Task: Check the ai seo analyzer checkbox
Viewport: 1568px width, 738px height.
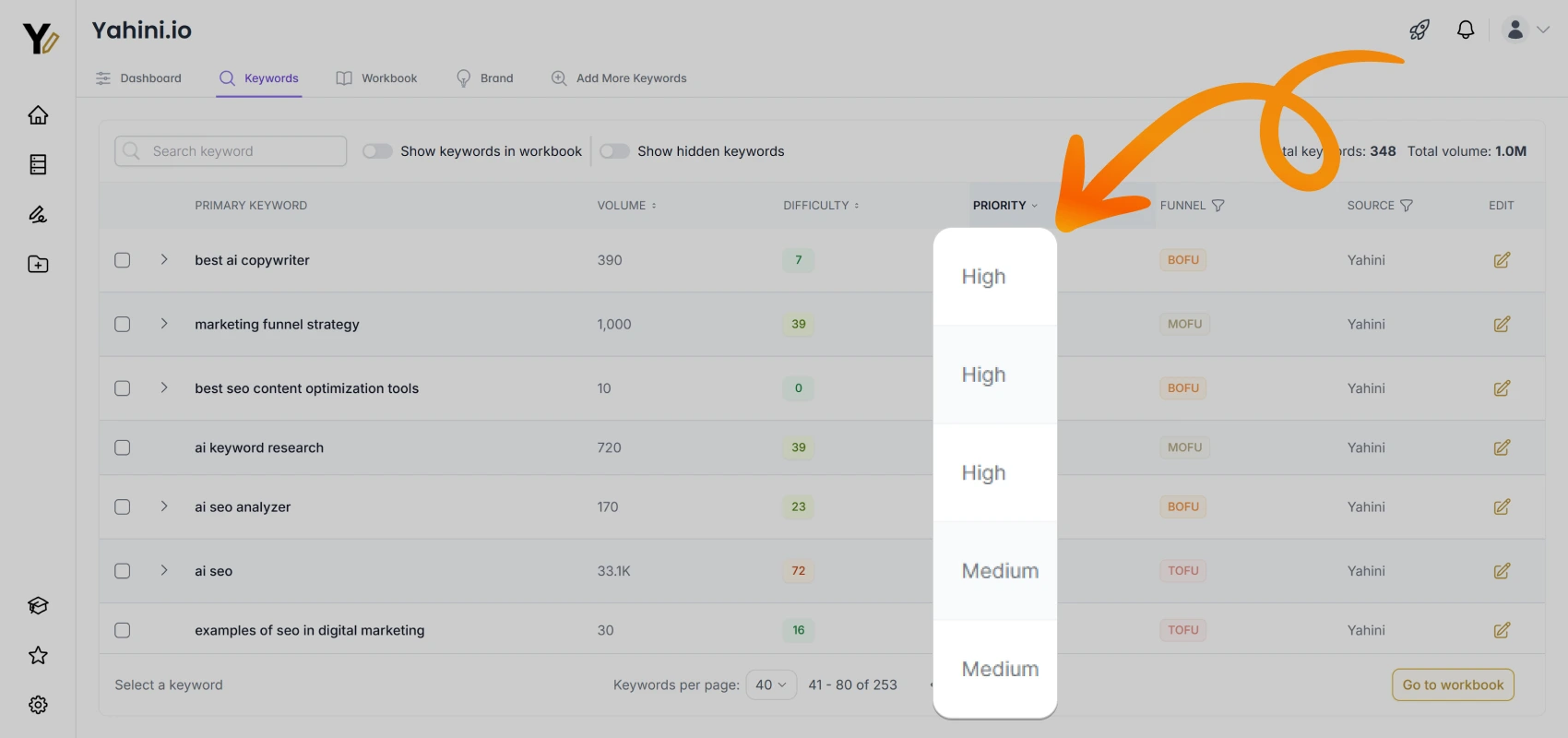Action: pyautogui.click(x=122, y=506)
